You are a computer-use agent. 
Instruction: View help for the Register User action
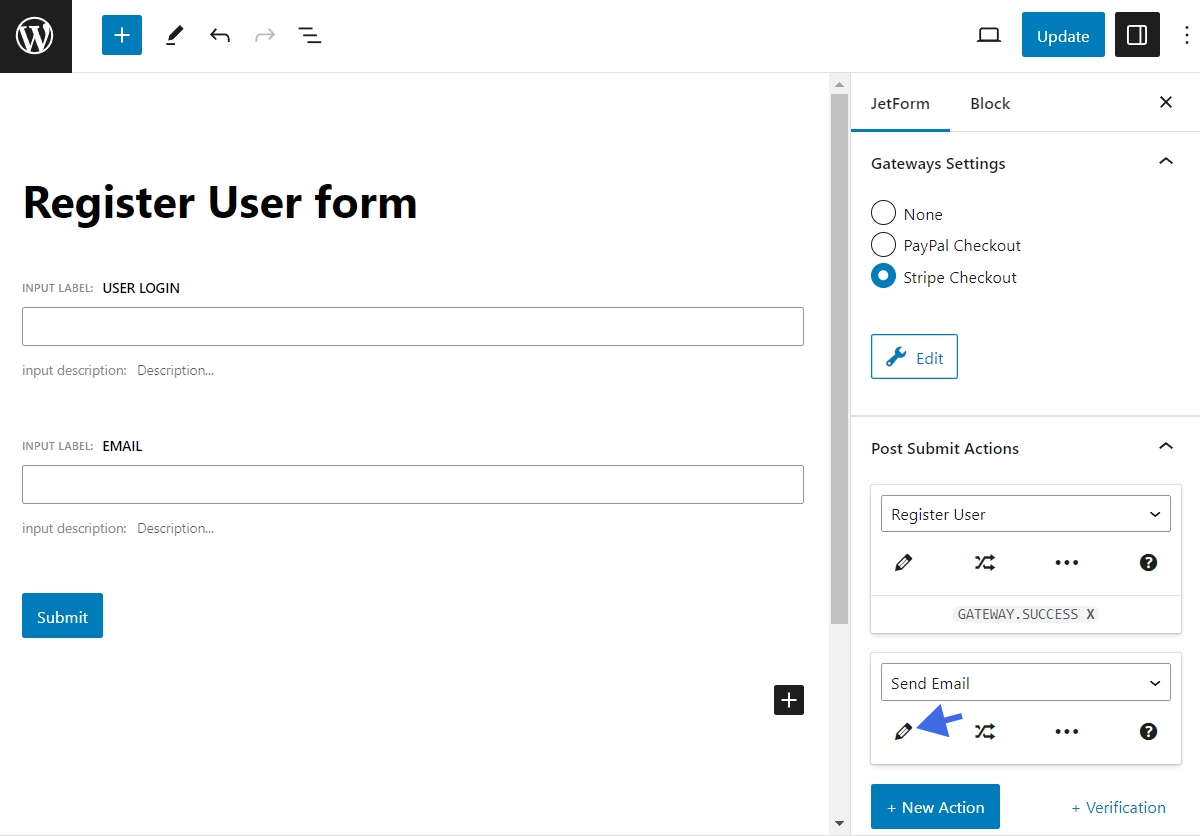(x=1147, y=562)
